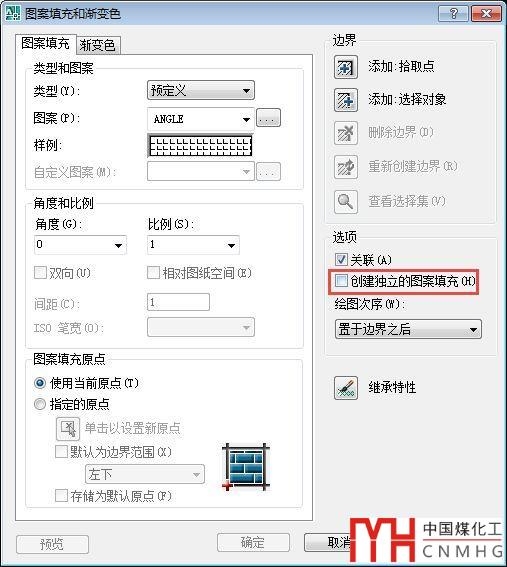Click the set new origin (单击以设置新原点) icon
Screen dimensions: 507x567
(68, 429)
